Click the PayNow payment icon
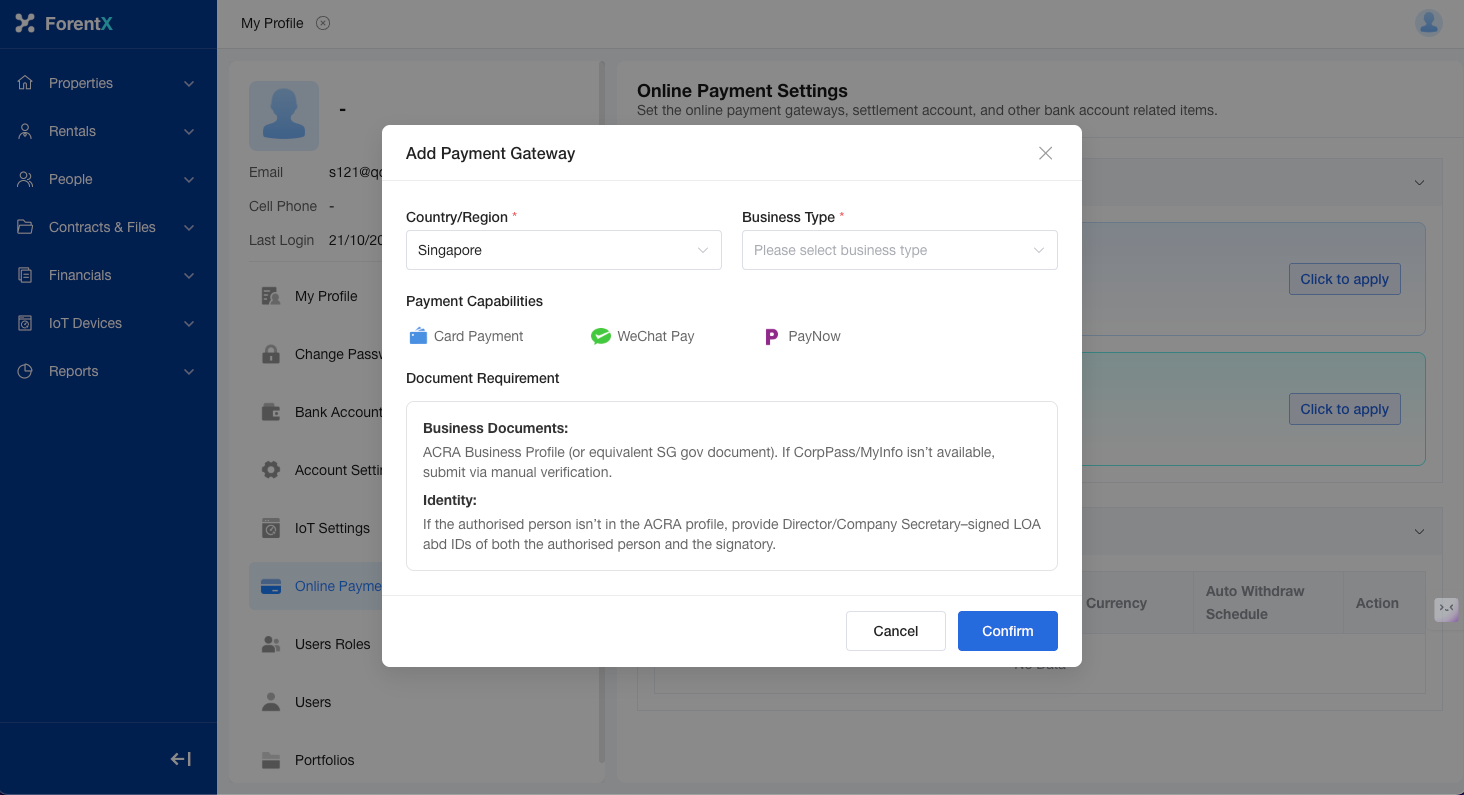 (x=771, y=337)
